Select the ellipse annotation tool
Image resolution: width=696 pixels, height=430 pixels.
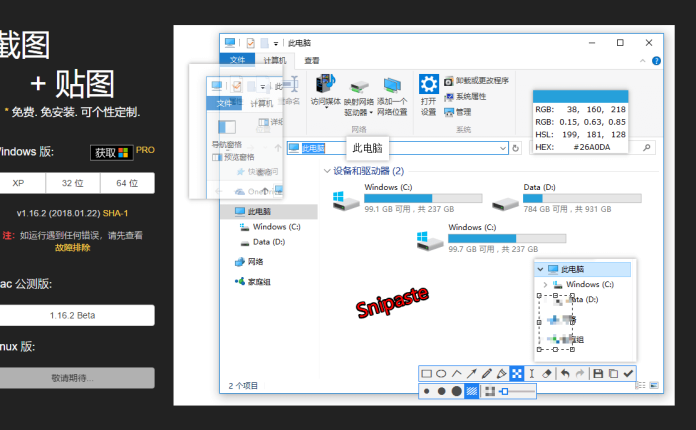[441, 374]
